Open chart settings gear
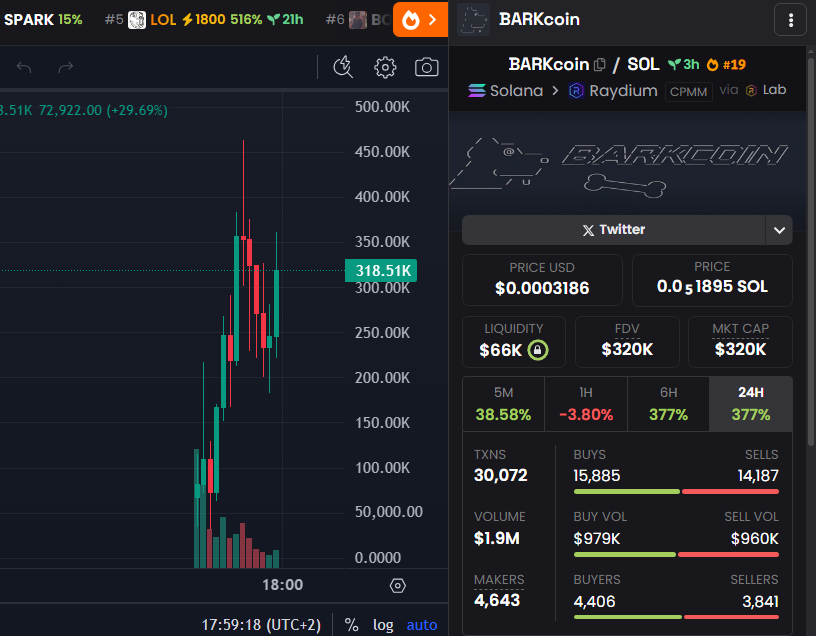This screenshot has width=816, height=636. [x=385, y=67]
